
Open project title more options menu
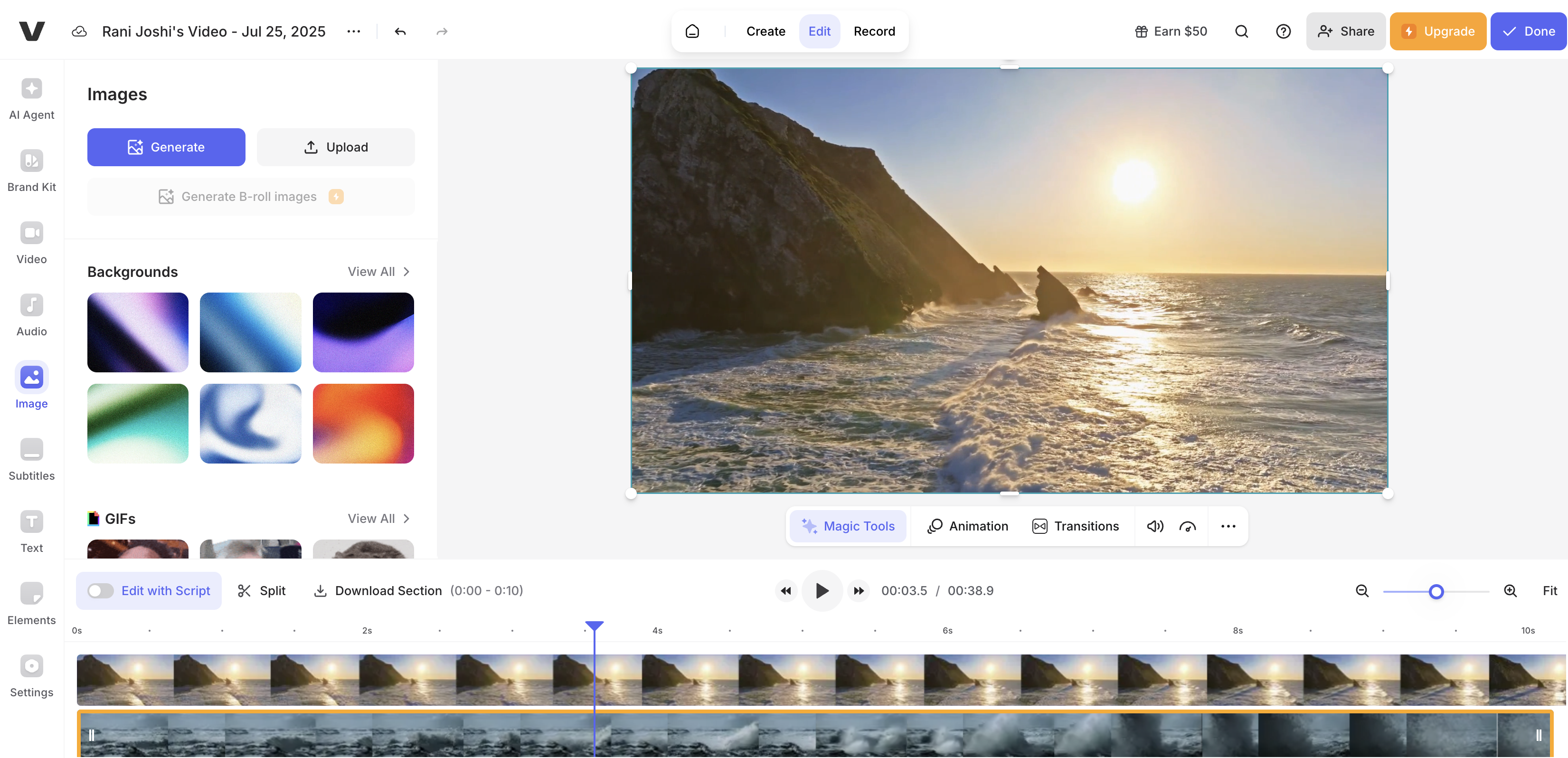[x=354, y=31]
